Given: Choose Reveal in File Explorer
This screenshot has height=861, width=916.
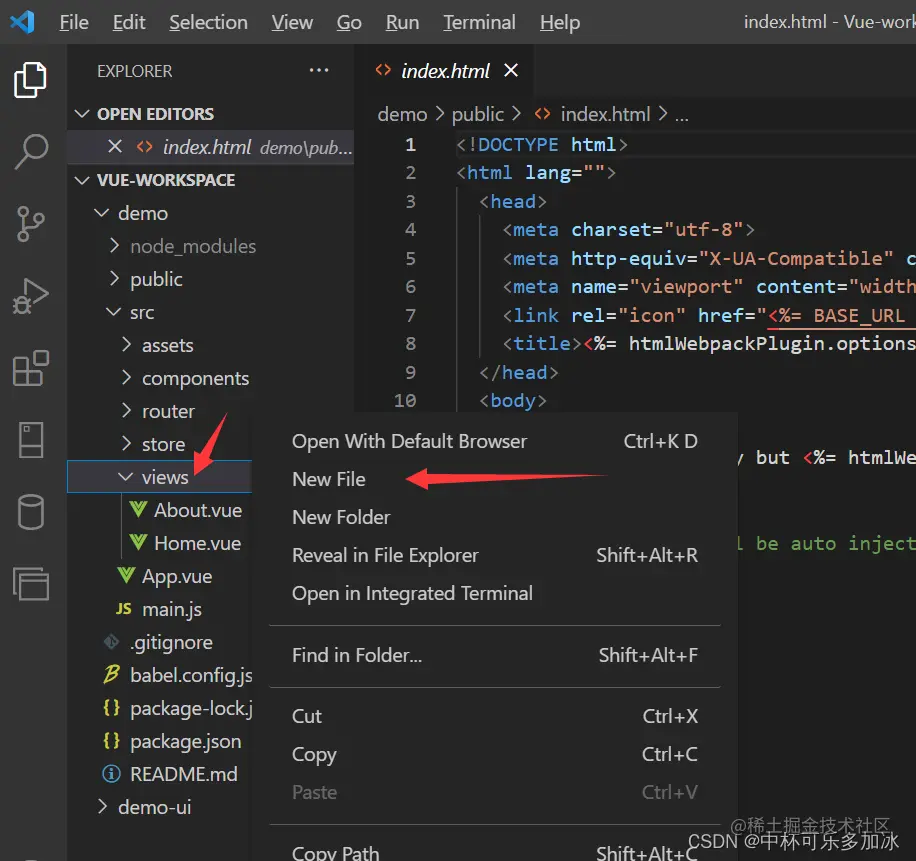Looking at the screenshot, I should (x=495, y=555).
